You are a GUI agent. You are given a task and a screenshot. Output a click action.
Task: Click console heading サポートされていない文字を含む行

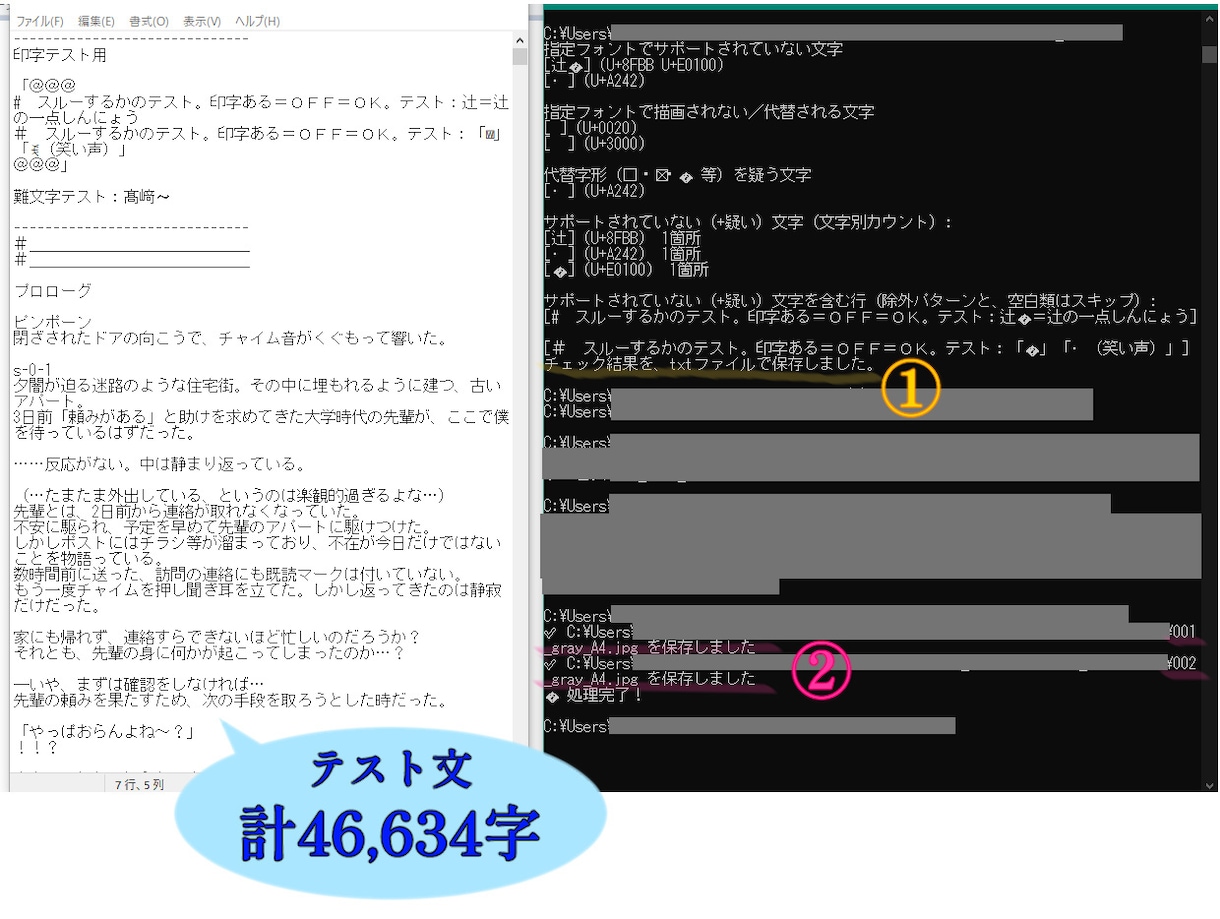pos(850,300)
